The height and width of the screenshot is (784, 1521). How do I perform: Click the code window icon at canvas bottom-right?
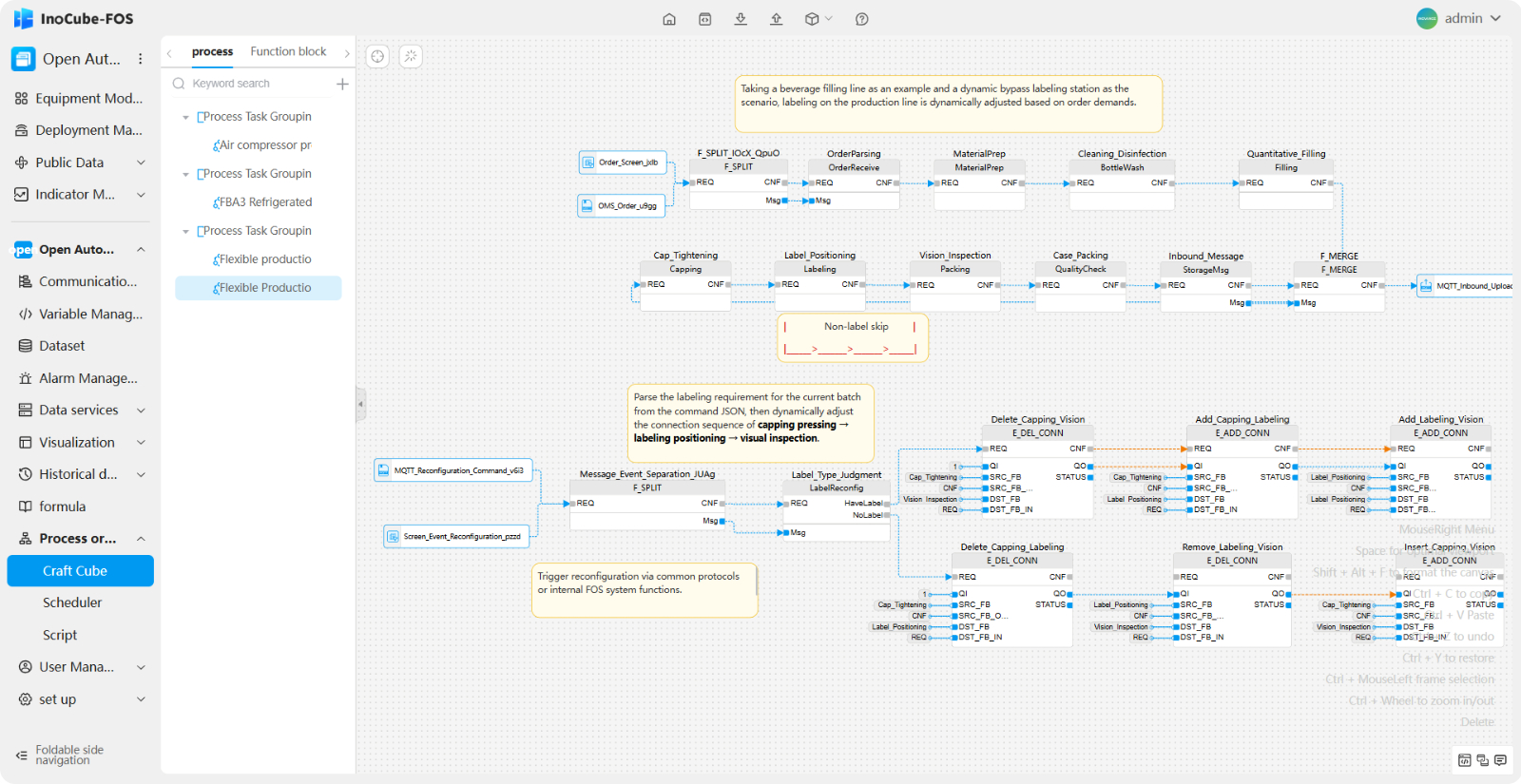click(x=1464, y=760)
